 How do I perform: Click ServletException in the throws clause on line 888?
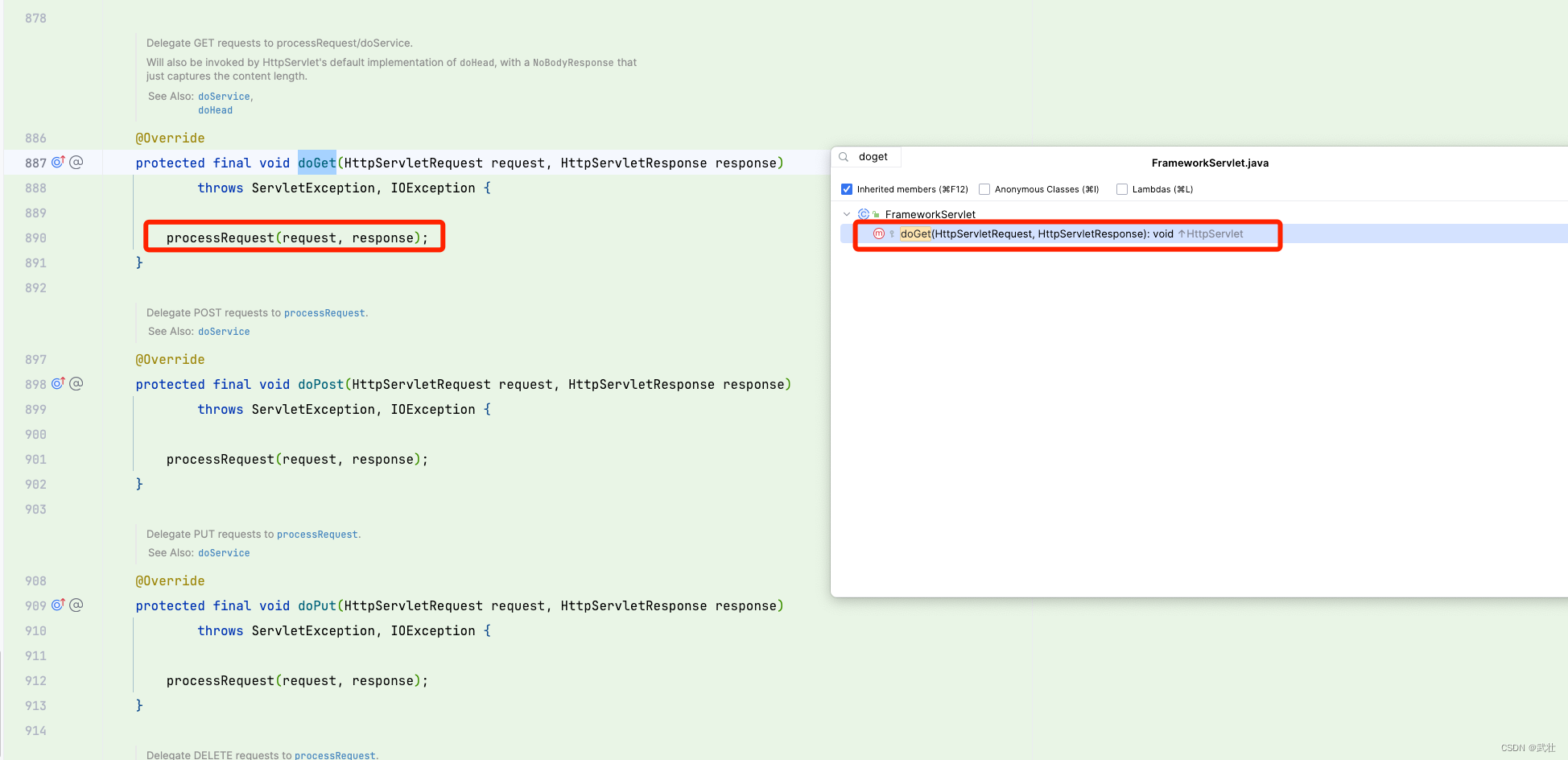point(313,188)
